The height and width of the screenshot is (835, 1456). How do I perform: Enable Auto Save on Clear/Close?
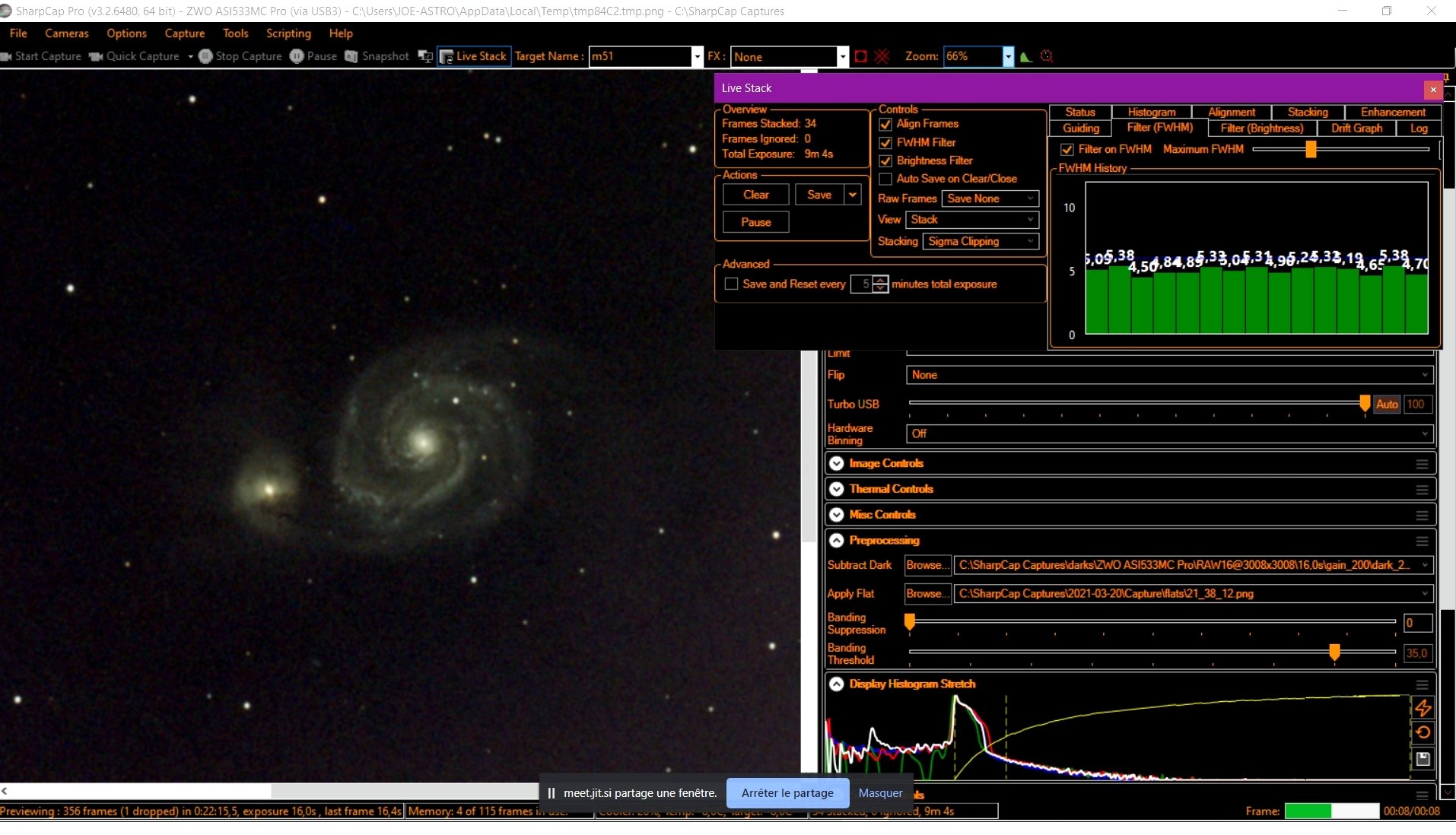point(885,179)
